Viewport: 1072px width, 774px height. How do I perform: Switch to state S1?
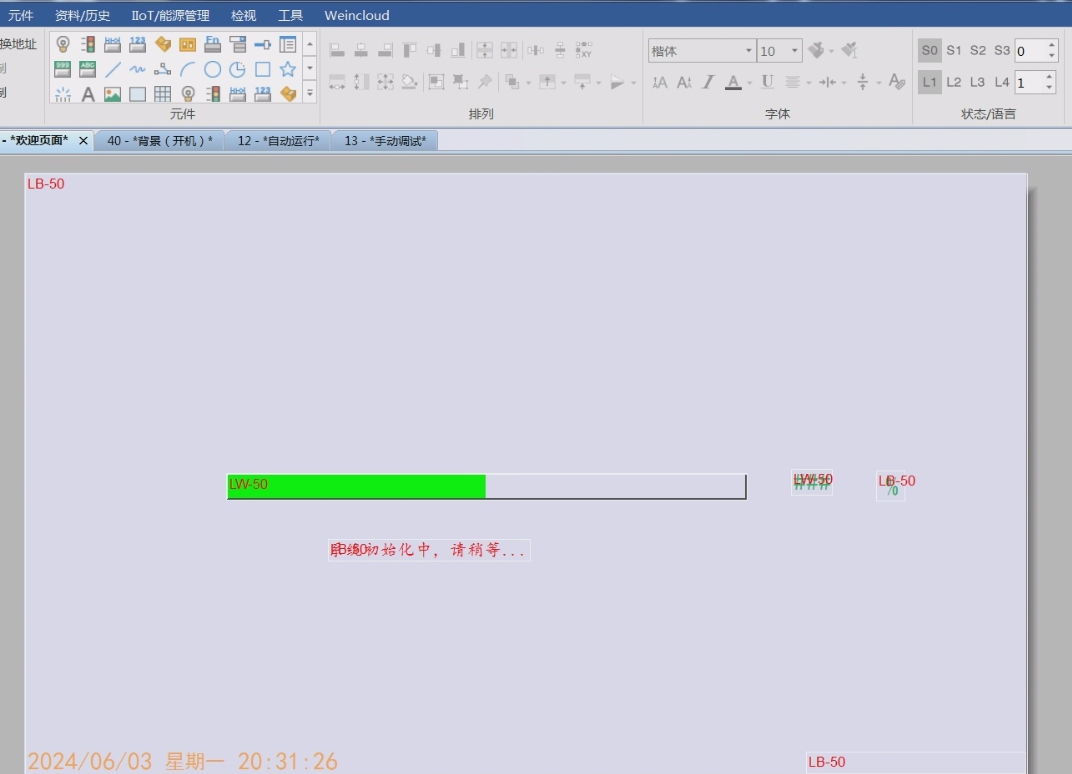954,50
